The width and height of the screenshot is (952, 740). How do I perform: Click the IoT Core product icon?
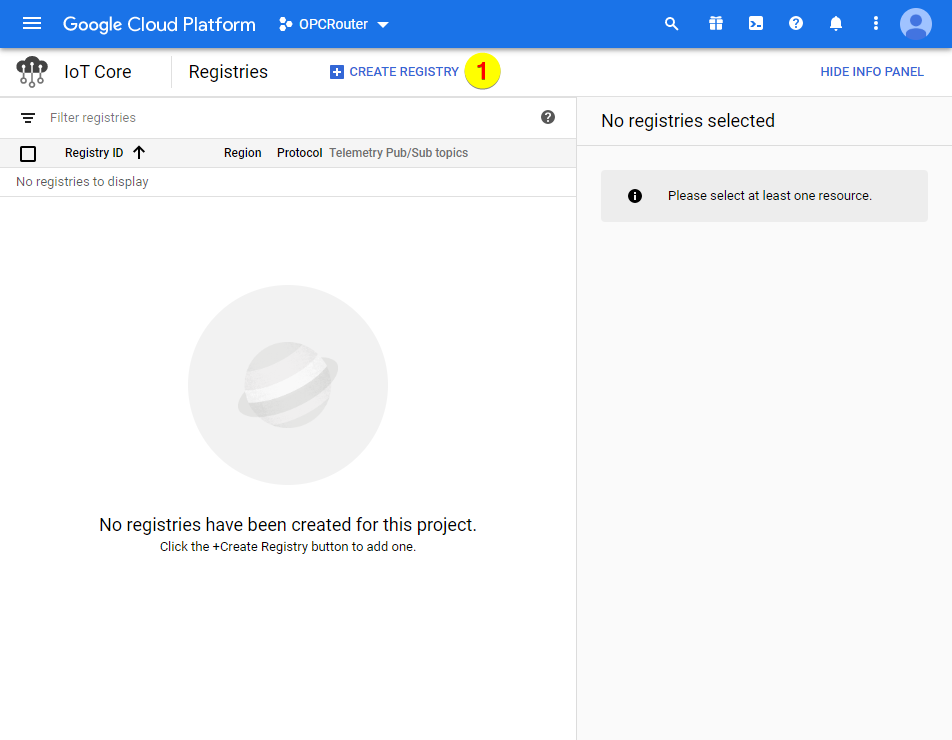point(32,72)
